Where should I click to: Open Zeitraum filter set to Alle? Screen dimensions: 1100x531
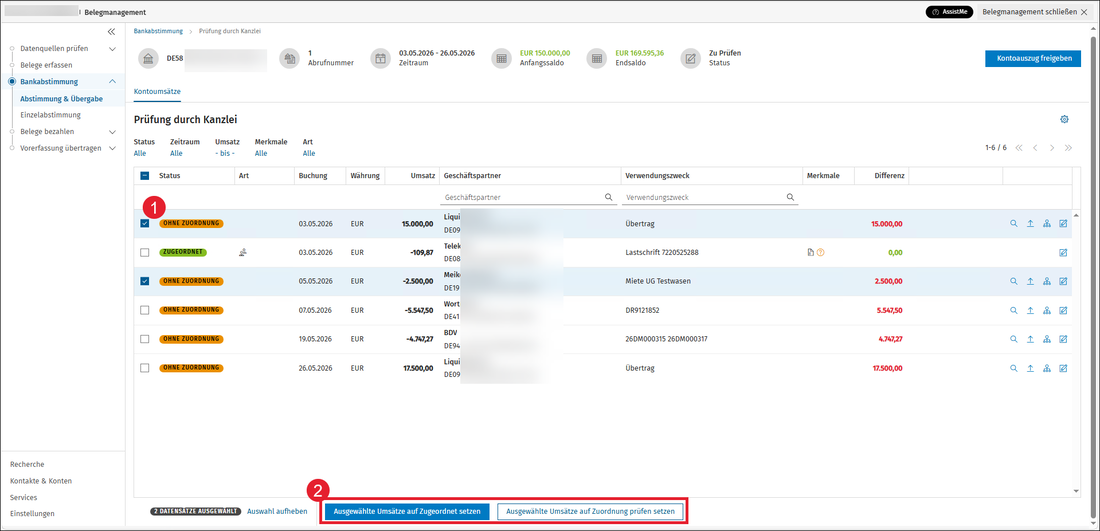point(176,153)
